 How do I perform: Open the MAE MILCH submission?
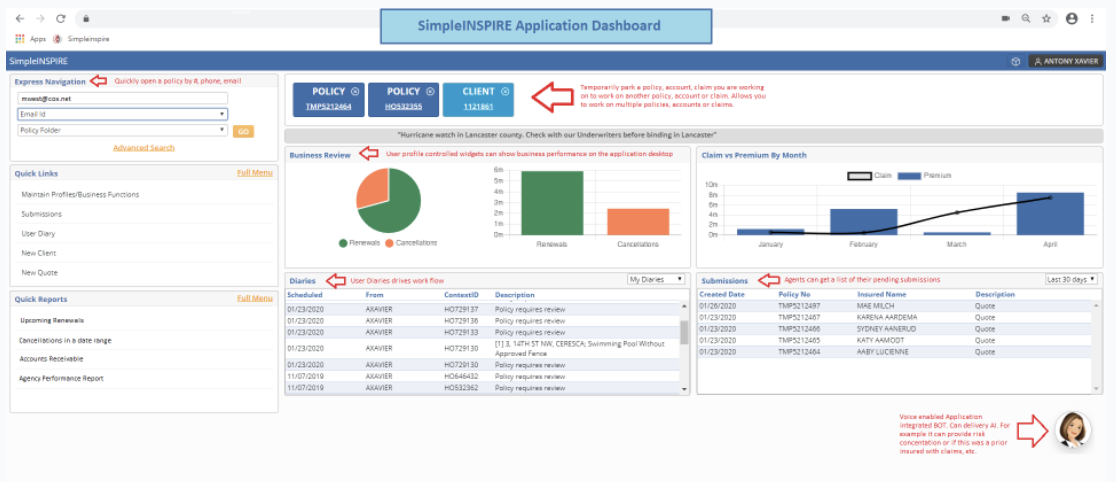pos(894,306)
